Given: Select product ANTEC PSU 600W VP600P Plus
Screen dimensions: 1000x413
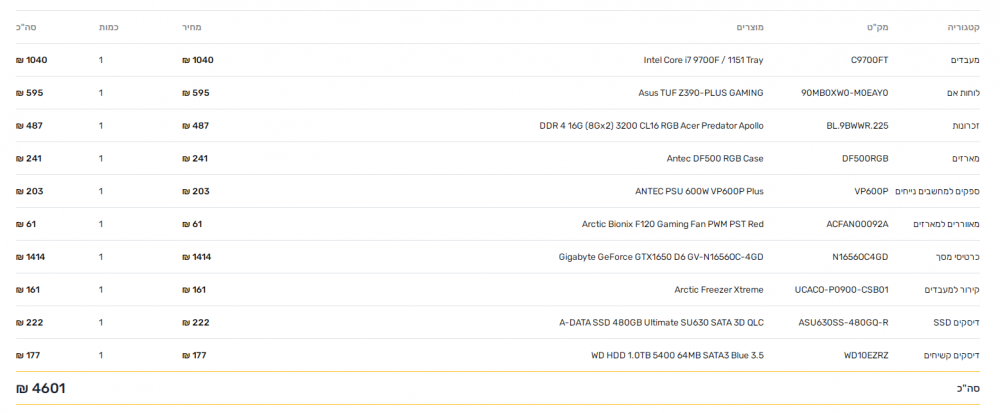Looking at the screenshot, I should point(699,191).
